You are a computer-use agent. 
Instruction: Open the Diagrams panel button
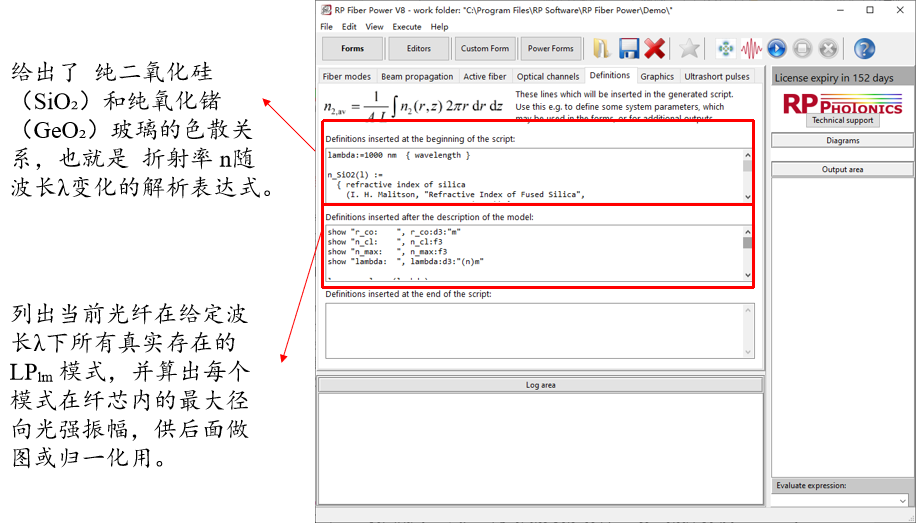(843, 140)
